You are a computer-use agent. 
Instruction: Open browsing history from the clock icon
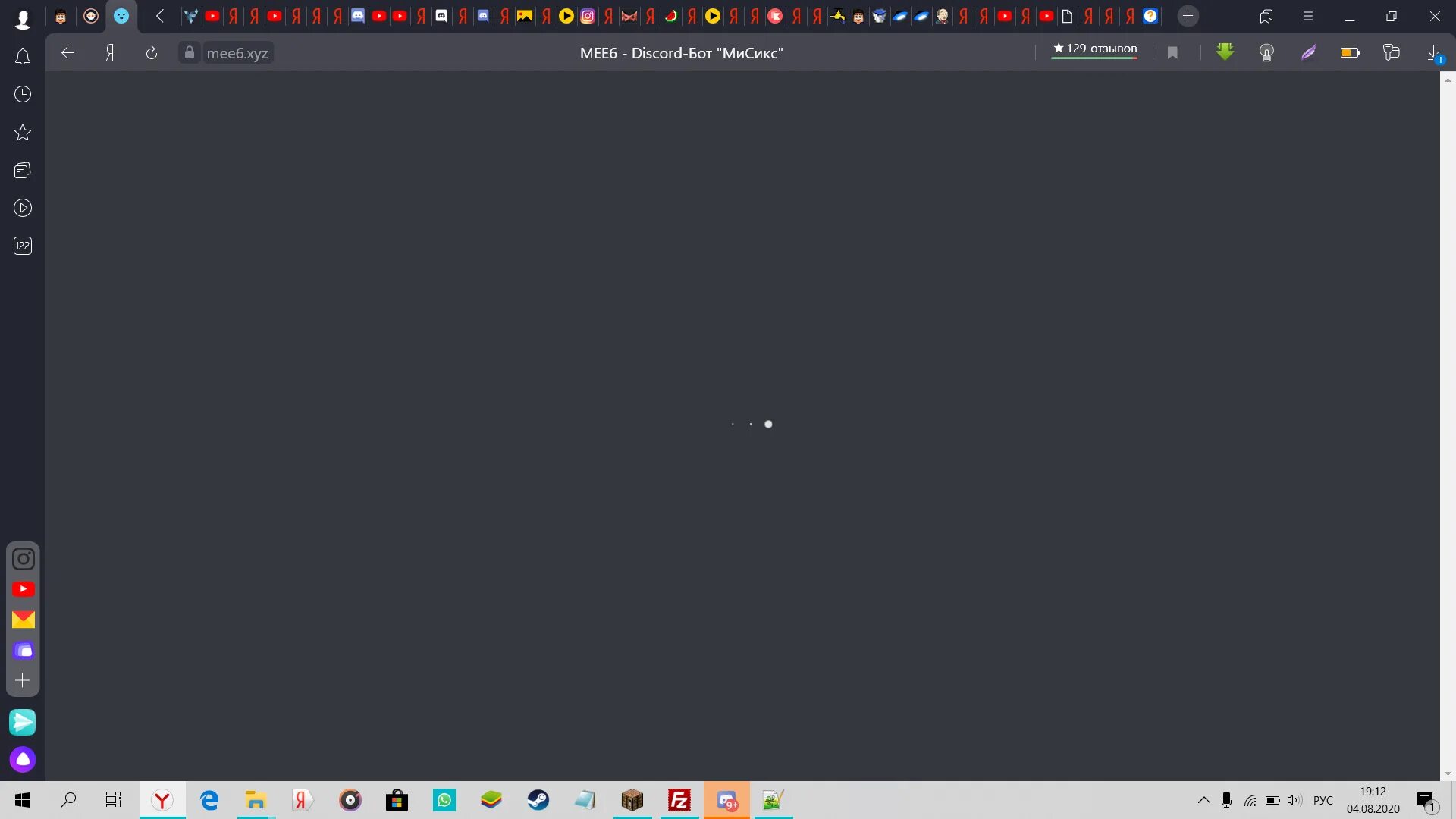(23, 94)
